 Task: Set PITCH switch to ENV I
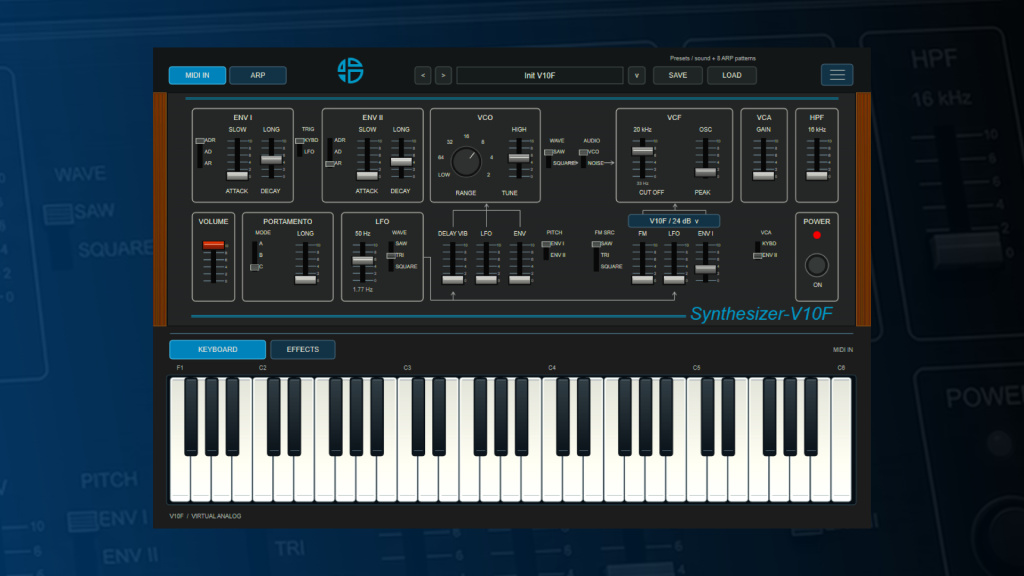(546, 244)
